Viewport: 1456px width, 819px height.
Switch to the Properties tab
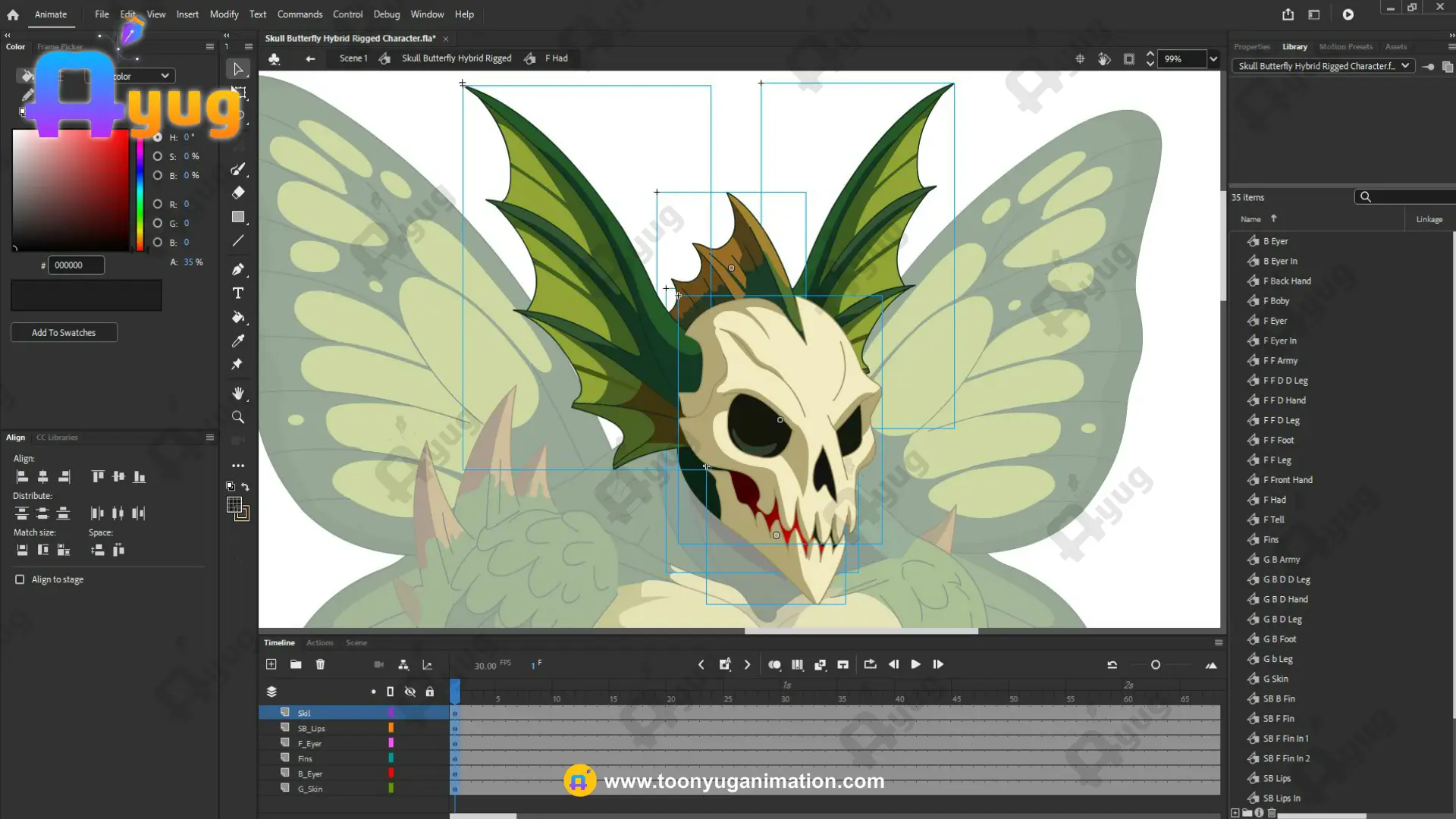click(x=1251, y=47)
